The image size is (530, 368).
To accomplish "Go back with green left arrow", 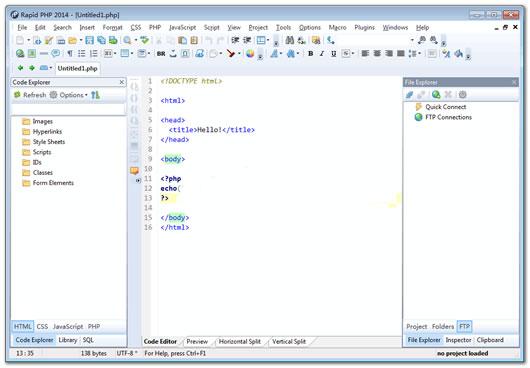I will coord(20,68).
